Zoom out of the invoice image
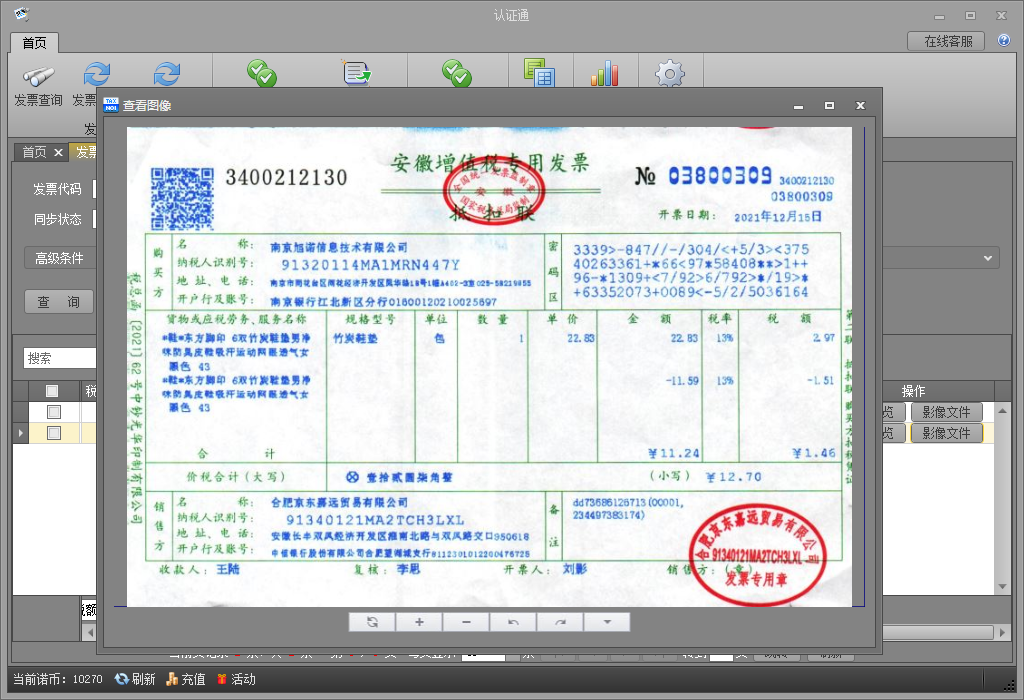Image resolution: width=1024 pixels, height=700 pixels. click(466, 622)
